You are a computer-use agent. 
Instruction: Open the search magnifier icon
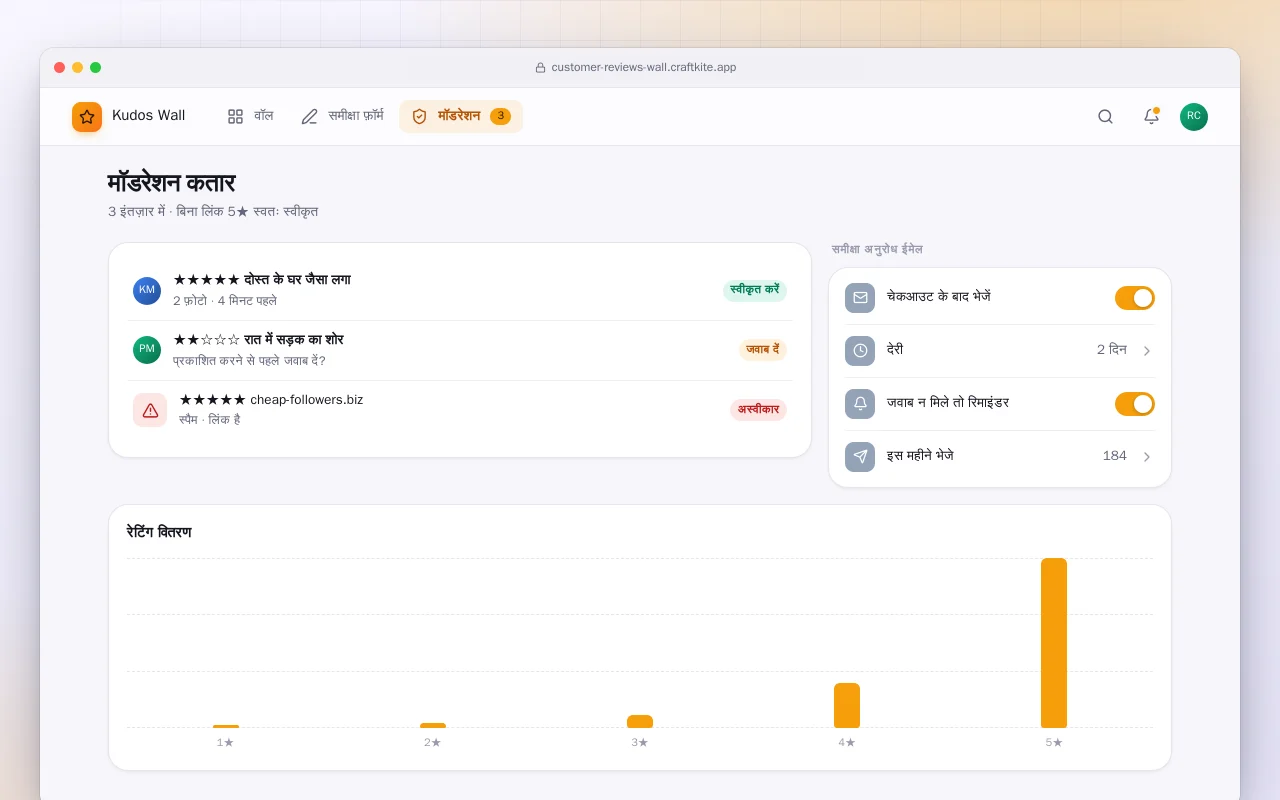click(1105, 116)
